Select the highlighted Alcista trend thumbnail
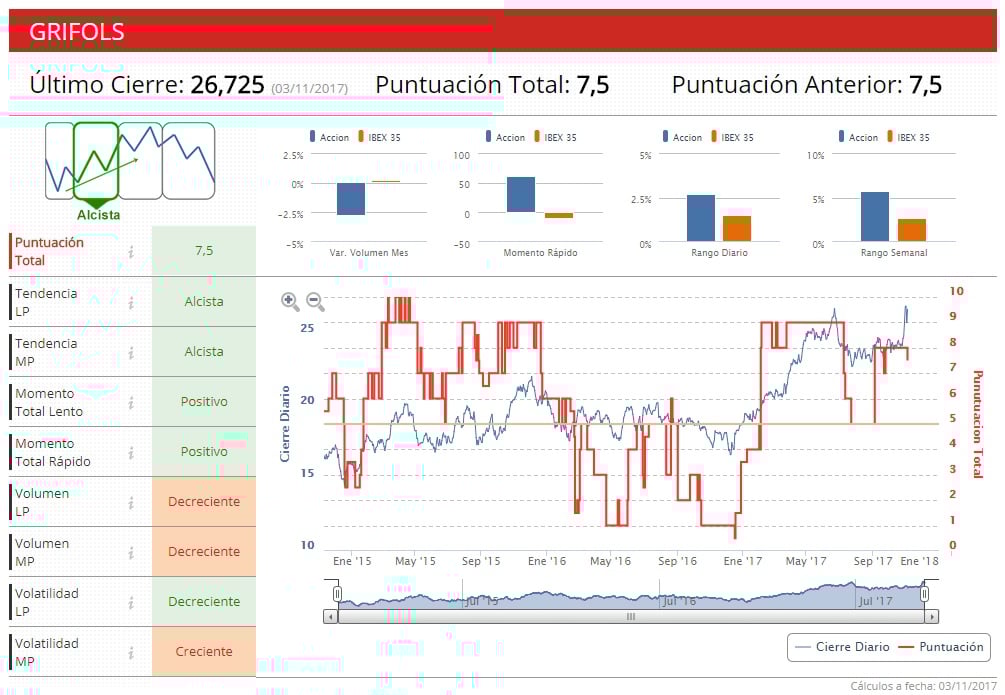Image resolution: width=1005 pixels, height=695 pixels. pos(96,161)
